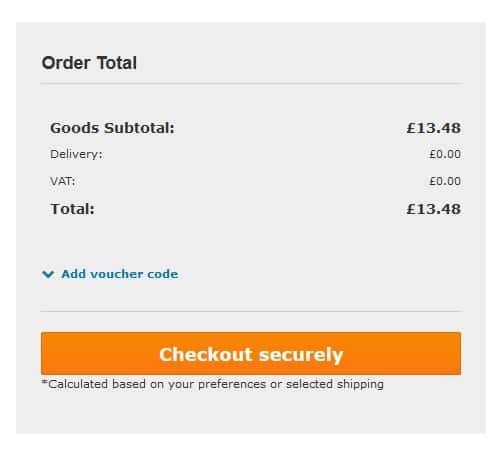Select the Order Total heading
The height and width of the screenshot is (475, 496).
click(x=89, y=63)
